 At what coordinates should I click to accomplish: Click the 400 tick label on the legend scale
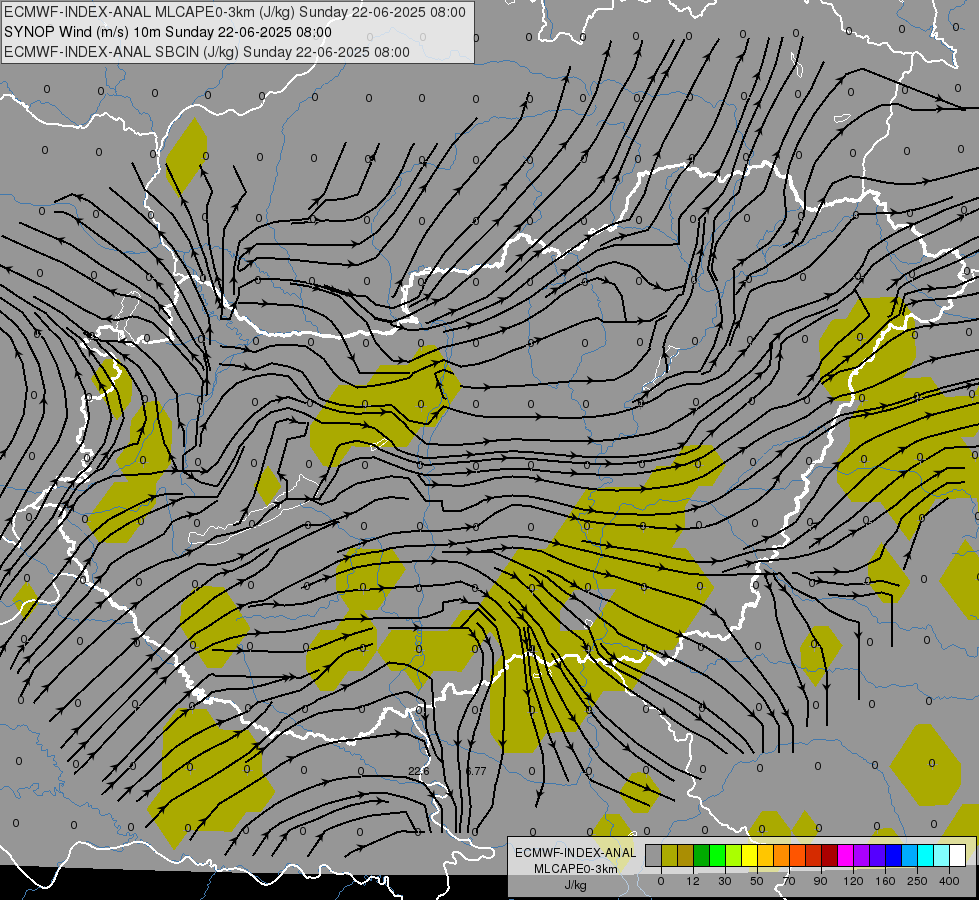point(949,881)
